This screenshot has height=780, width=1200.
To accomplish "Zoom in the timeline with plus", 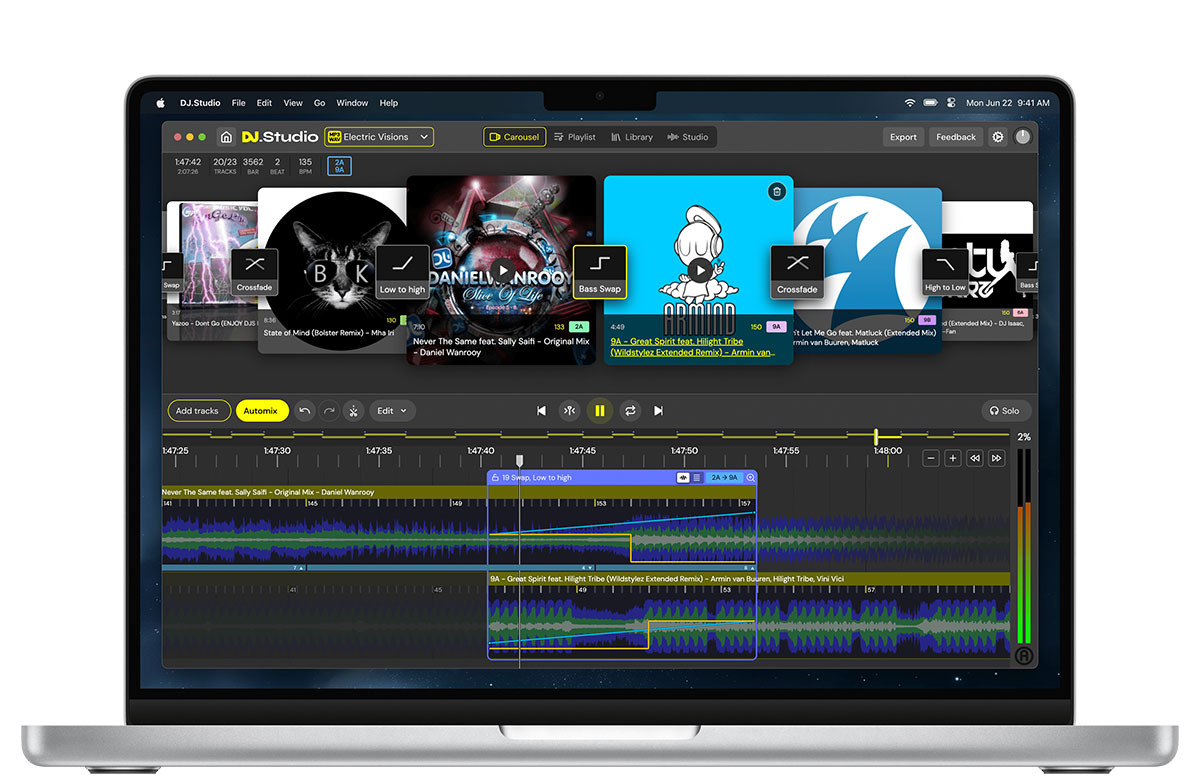I will [x=953, y=458].
